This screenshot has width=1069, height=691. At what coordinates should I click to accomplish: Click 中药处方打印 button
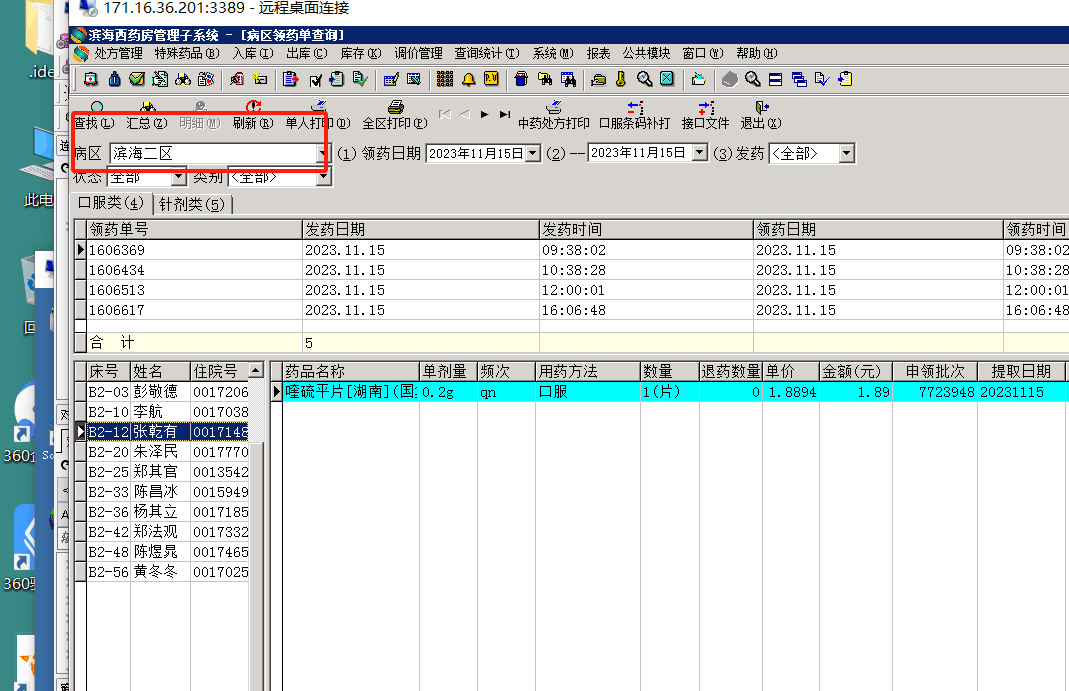554,116
